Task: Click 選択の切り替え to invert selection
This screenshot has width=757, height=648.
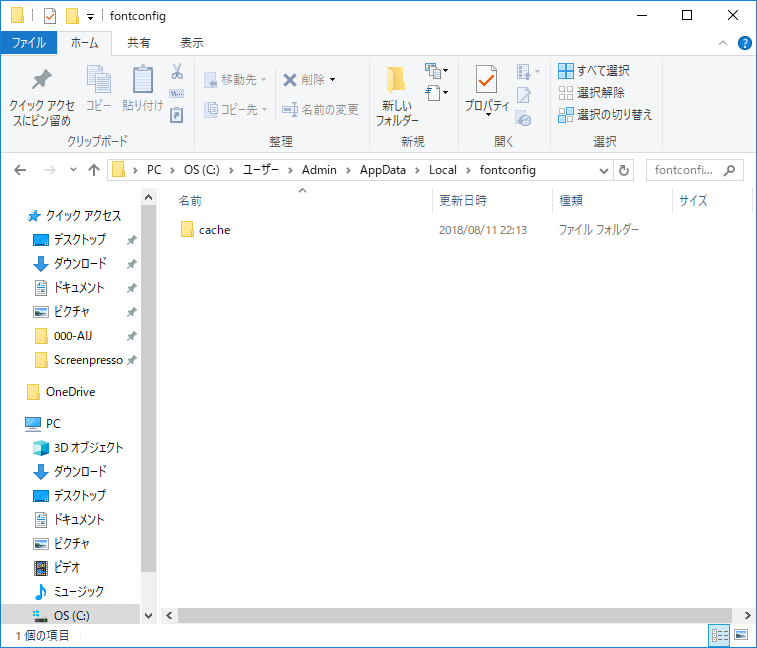Action: click(x=605, y=115)
